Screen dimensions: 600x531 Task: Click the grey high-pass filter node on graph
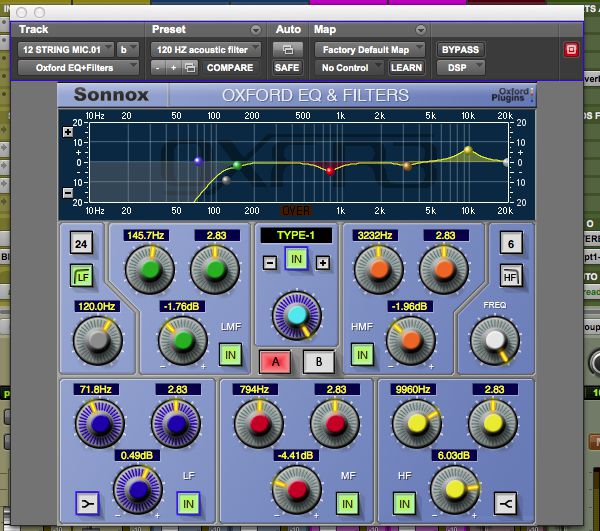pos(226,180)
